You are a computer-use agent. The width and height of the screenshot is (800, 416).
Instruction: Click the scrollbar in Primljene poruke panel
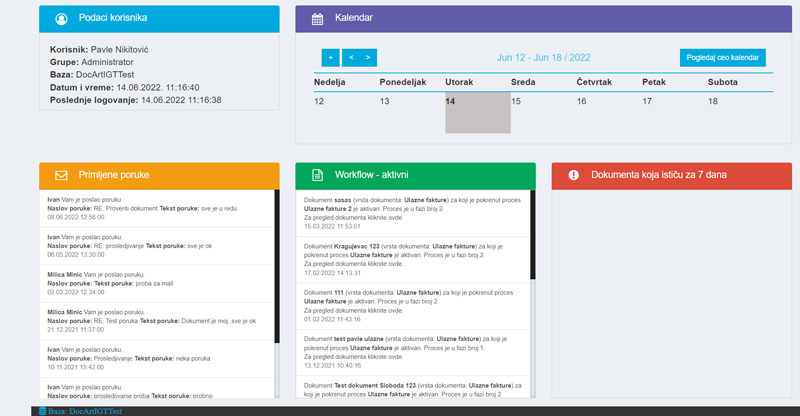coord(277,266)
